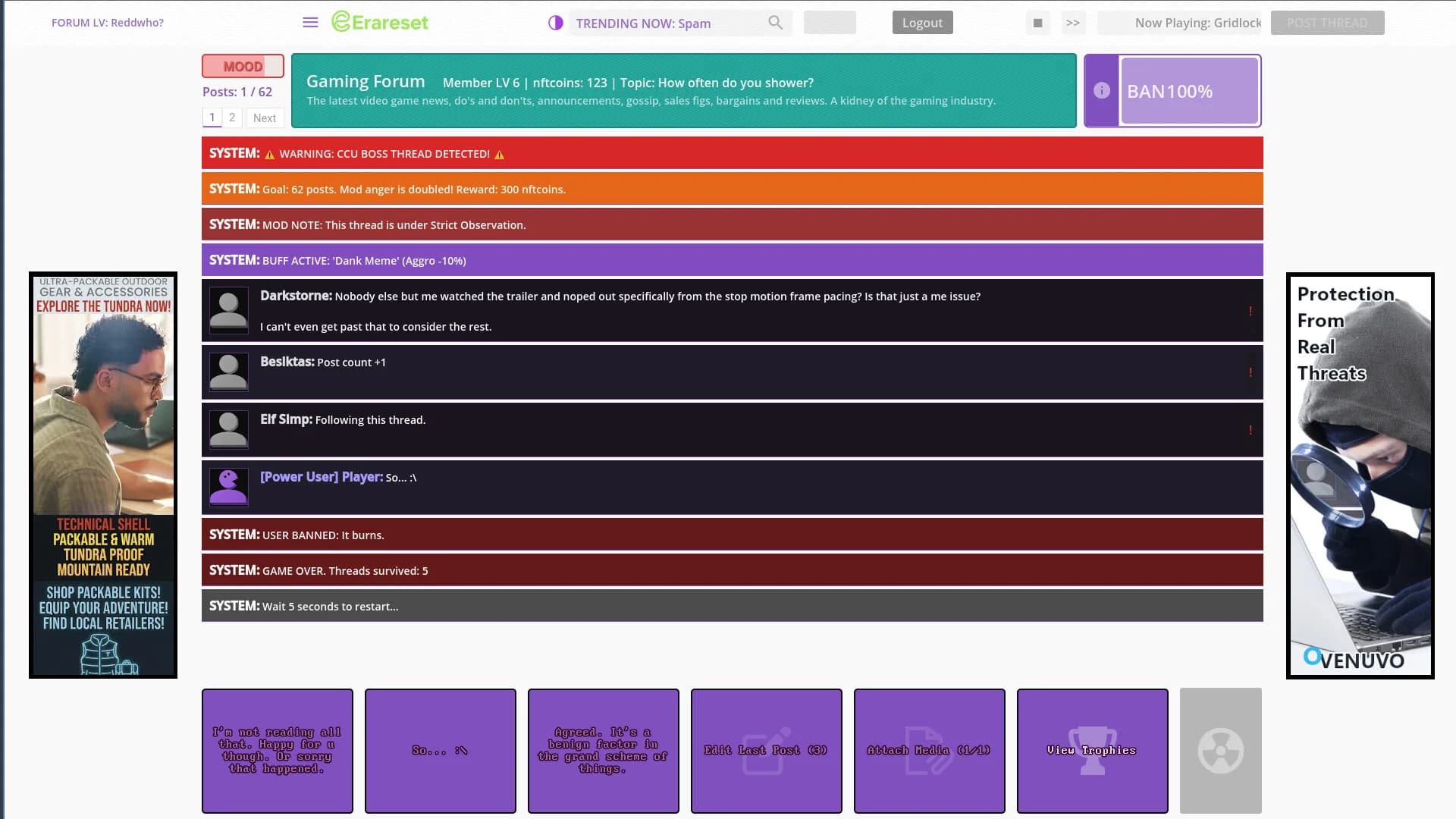Click the CCU Boss Thread warning message
The width and height of the screenshot is (1456, 819).
733,153
